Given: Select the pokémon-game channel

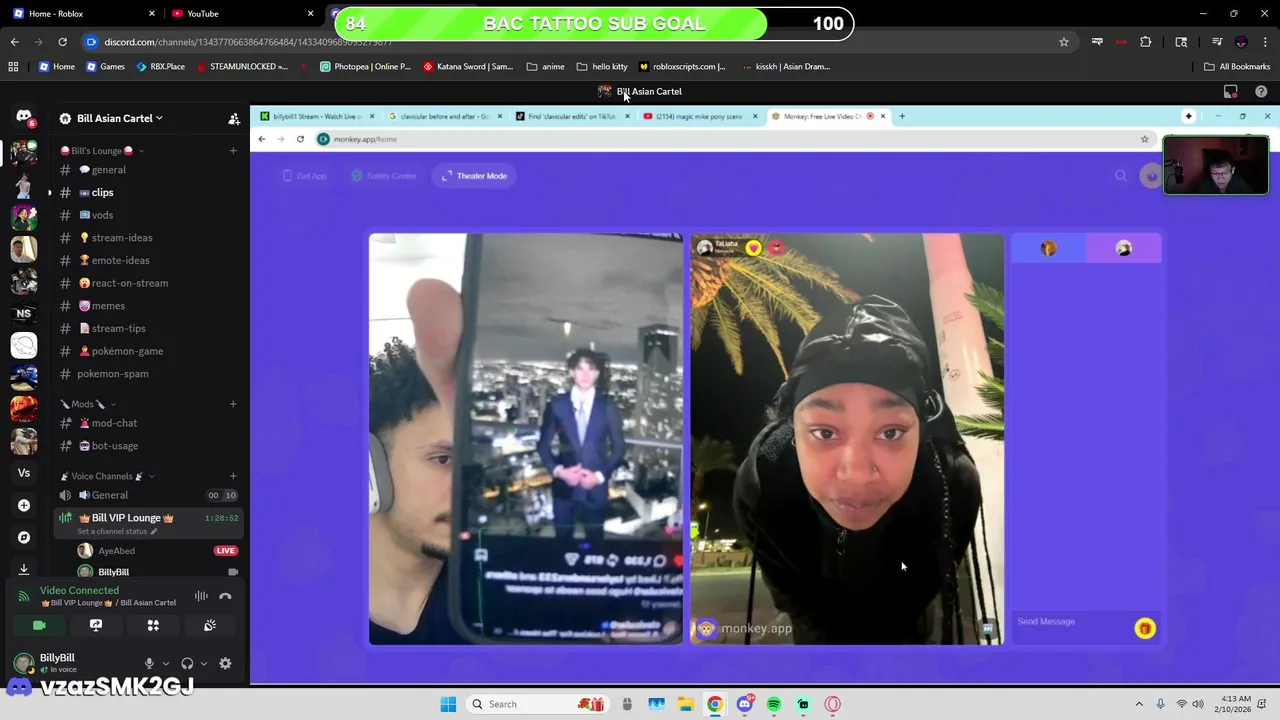Looking at the screenshot, I should [148, 351].
